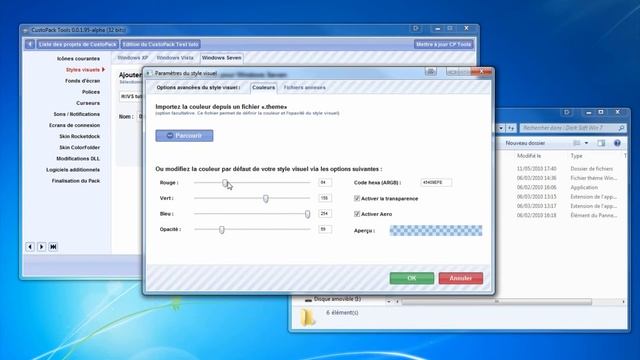The image size is (640, 360).
Task: Click the refresh arrows icon in Explorer address bar
Action: [511, 128]
